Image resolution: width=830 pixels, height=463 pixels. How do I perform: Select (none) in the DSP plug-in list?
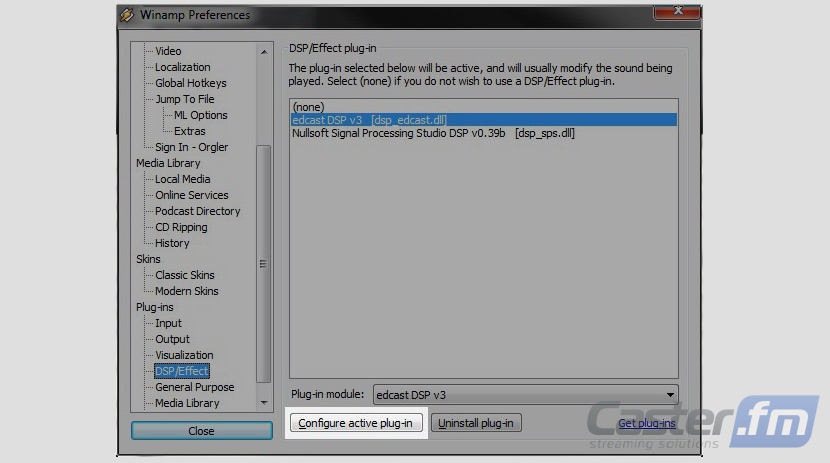pyautogui.click(x=483, y=107)
